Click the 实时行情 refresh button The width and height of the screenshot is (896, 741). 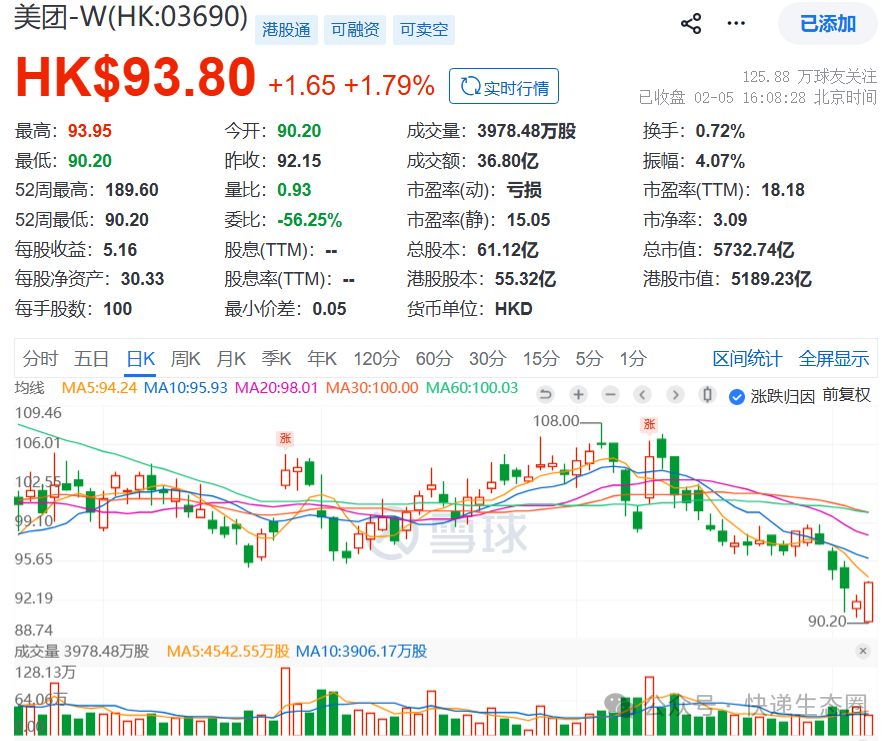point(504,86)
